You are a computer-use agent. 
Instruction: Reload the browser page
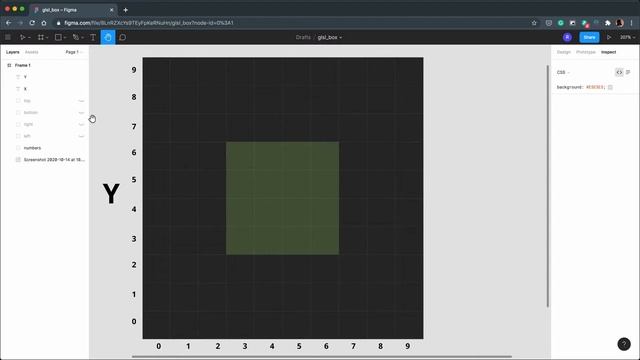[32, 23]
